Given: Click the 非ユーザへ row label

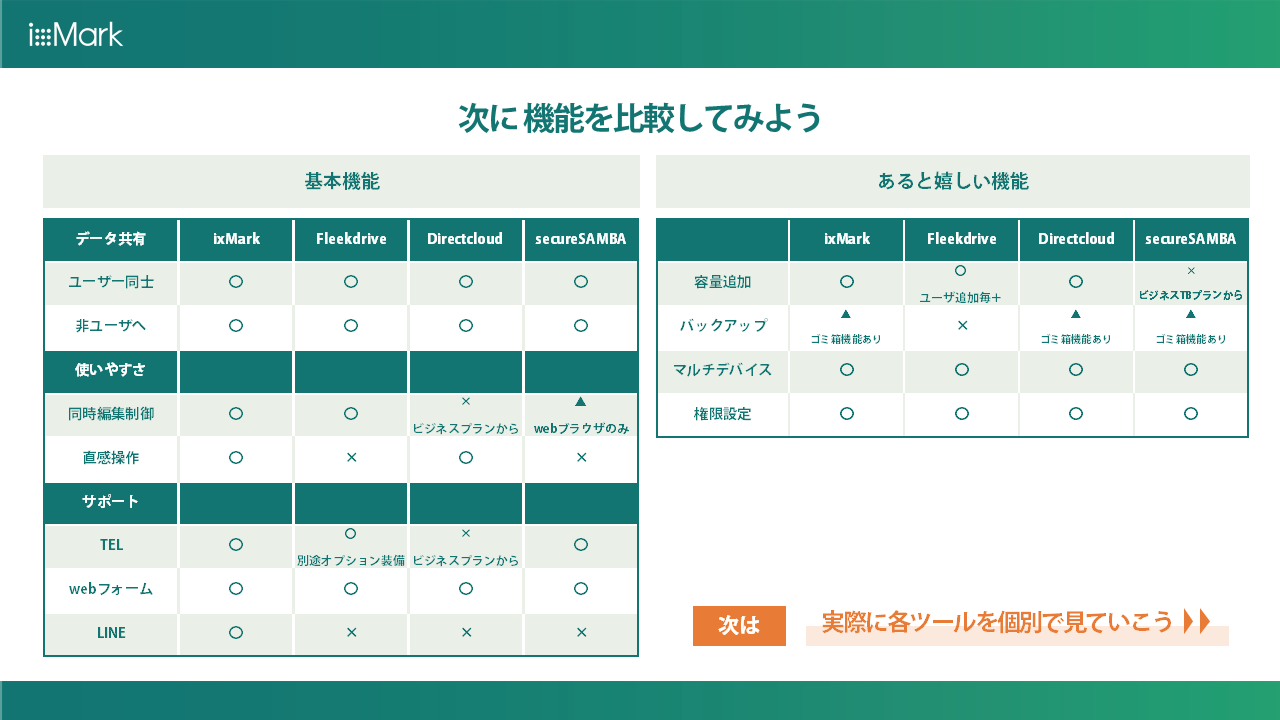Looking at the screenshot, I should pos(111,325).
